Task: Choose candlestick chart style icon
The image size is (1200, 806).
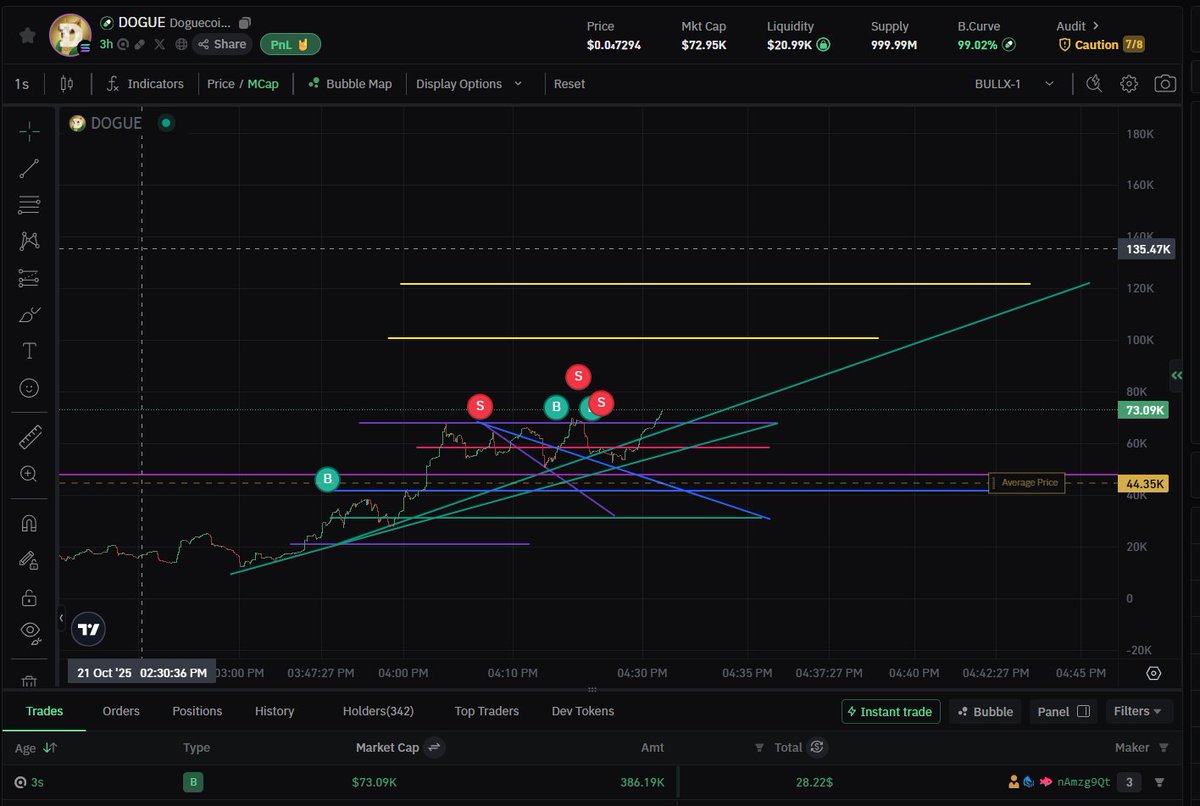Action: coord(67,84)
